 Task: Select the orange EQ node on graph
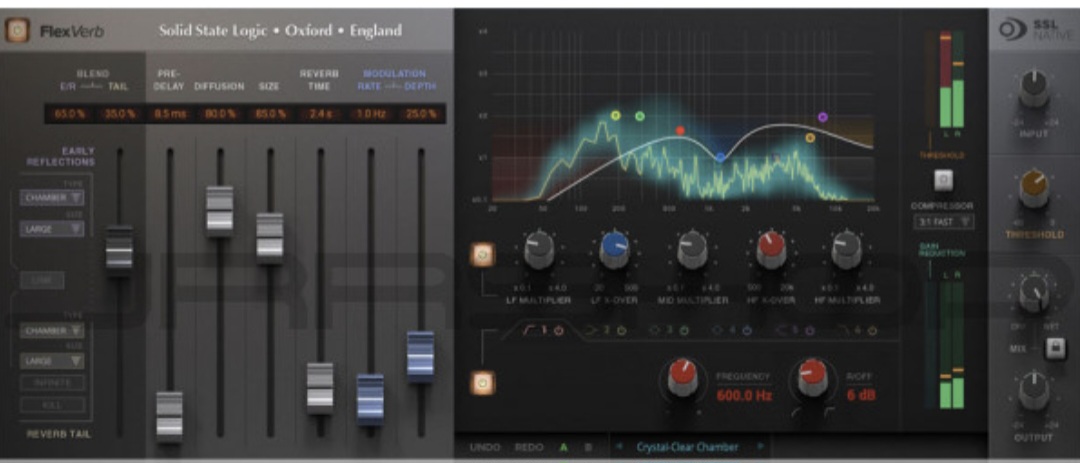pos(810,138)
